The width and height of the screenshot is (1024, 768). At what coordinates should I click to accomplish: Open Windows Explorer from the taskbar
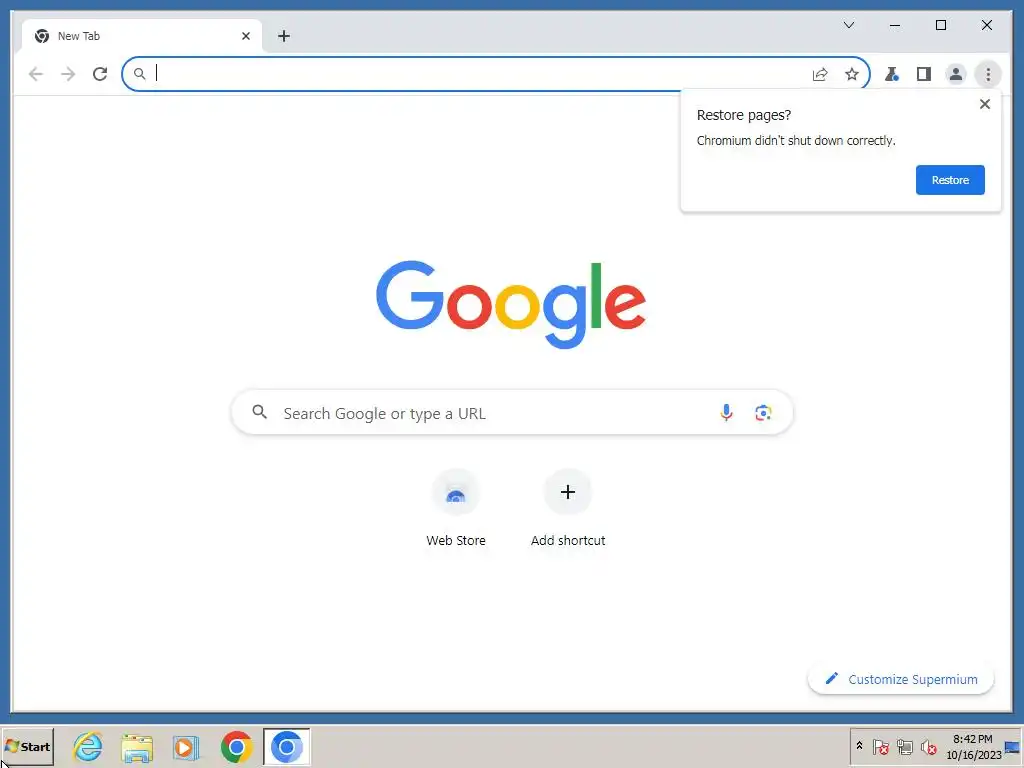pos(137,746)
